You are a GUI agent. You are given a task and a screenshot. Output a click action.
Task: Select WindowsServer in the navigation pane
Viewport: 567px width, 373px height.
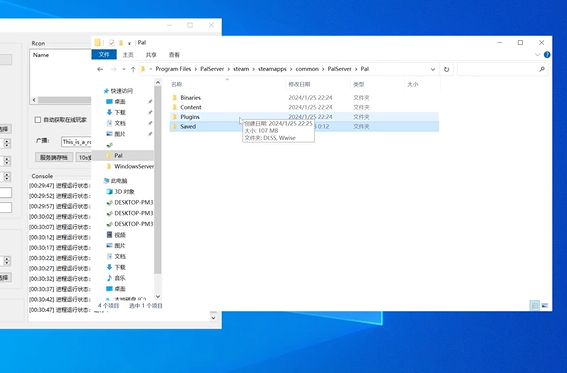click(134, 166)
